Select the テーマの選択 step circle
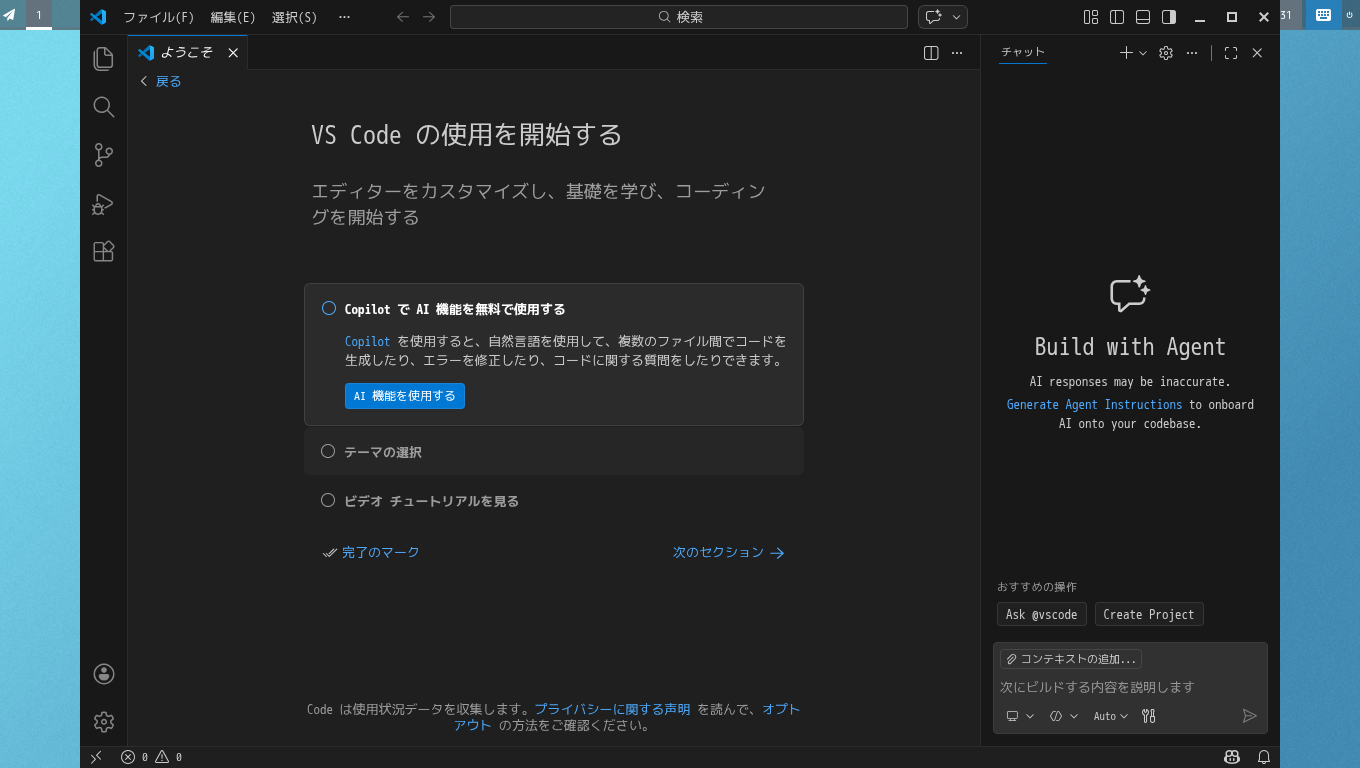 click(x=328, y=452)
